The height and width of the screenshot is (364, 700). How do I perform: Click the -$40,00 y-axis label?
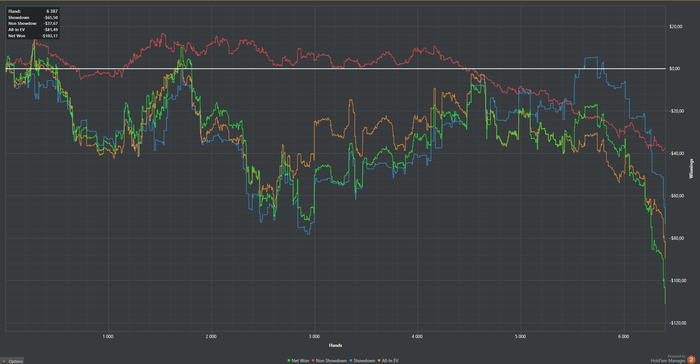click(x=676, y=154)
